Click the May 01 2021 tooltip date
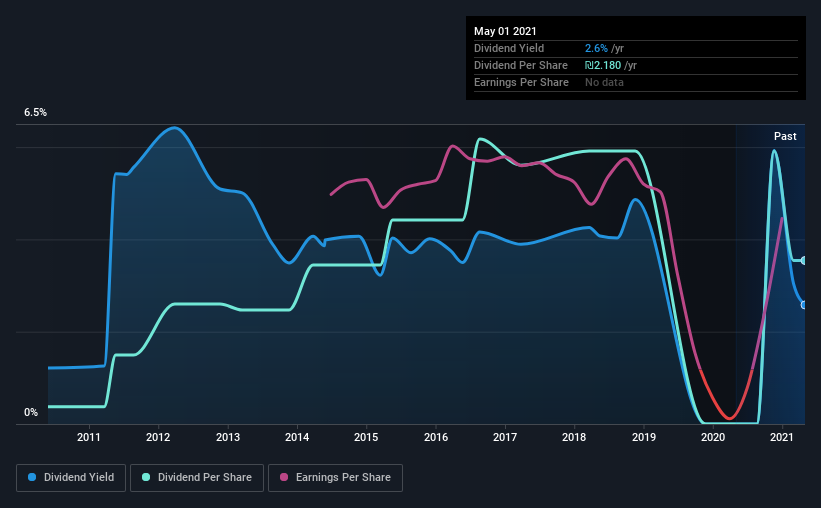The width and height of the screenshot is (821, 508). point(505,31)
